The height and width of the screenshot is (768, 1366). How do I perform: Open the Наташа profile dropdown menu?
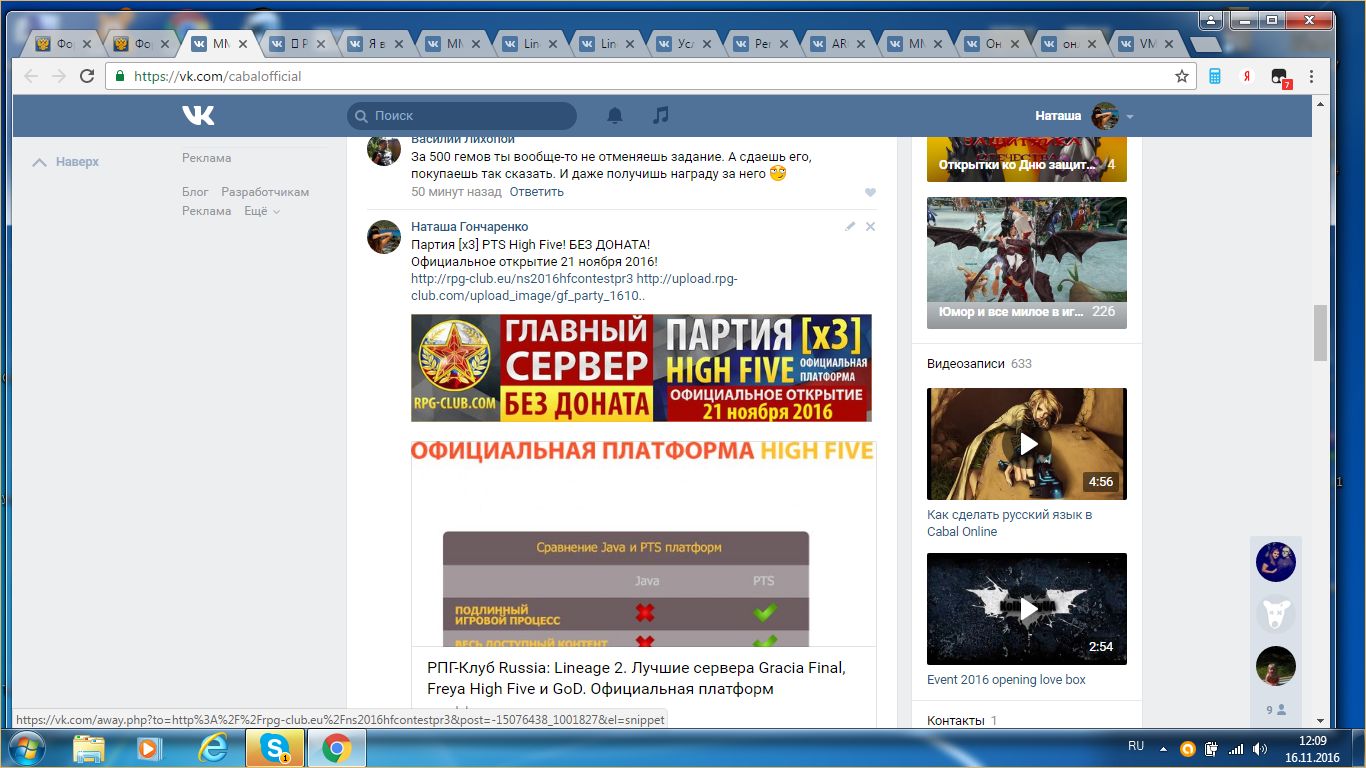(1085, 116)
